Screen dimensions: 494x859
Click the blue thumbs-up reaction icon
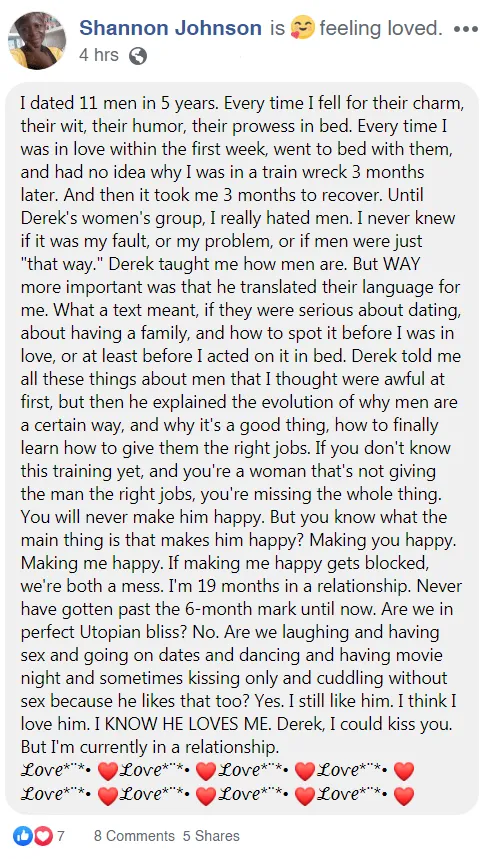click(23, 836)
